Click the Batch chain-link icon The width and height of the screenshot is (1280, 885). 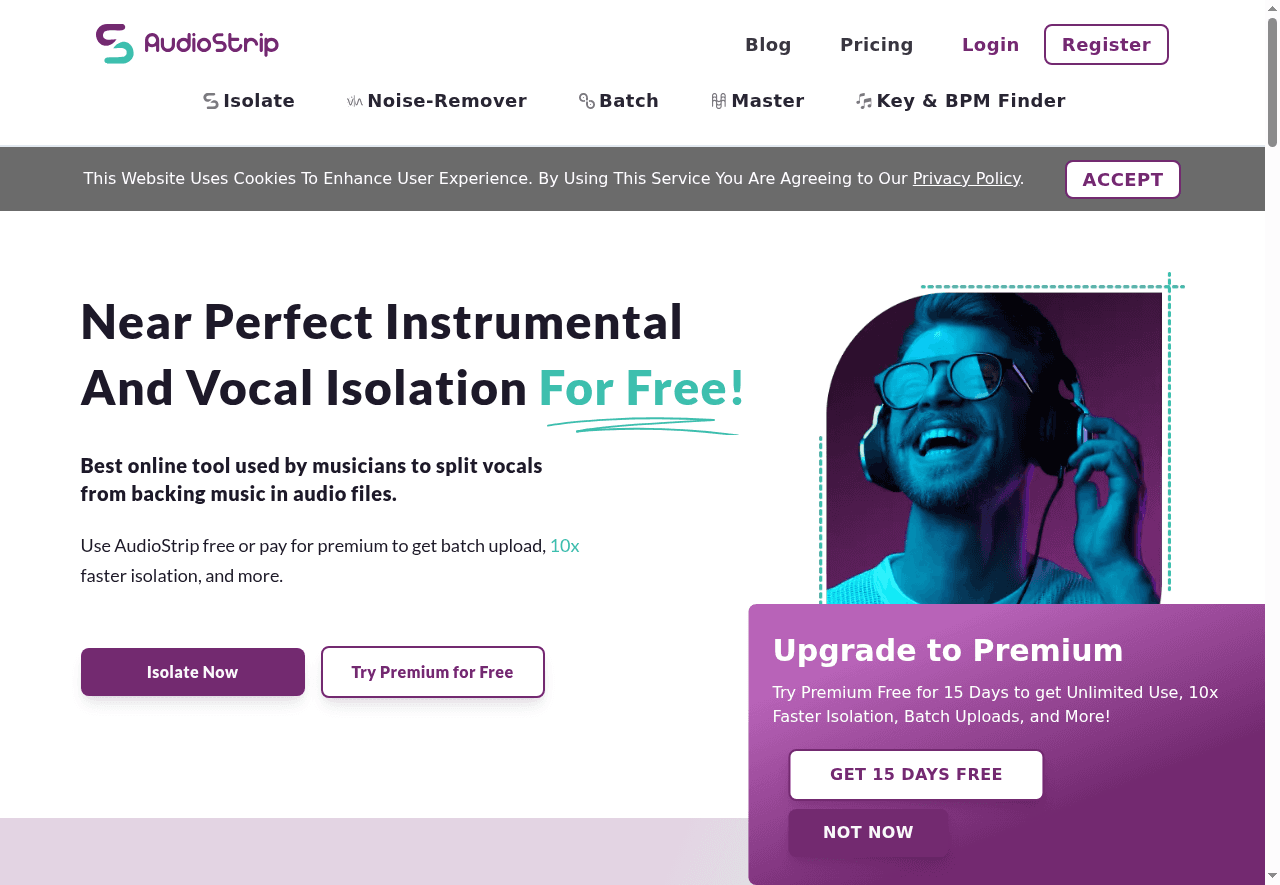point(587,101)
